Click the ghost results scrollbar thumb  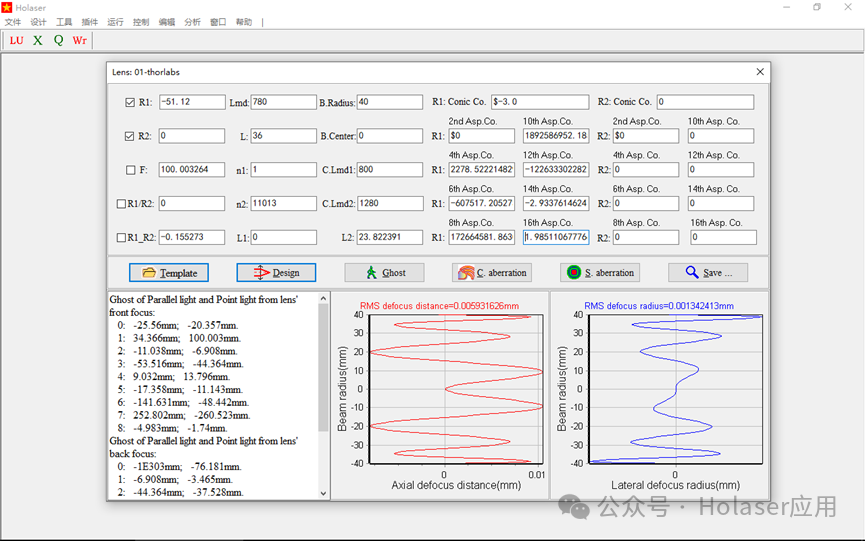323,367
